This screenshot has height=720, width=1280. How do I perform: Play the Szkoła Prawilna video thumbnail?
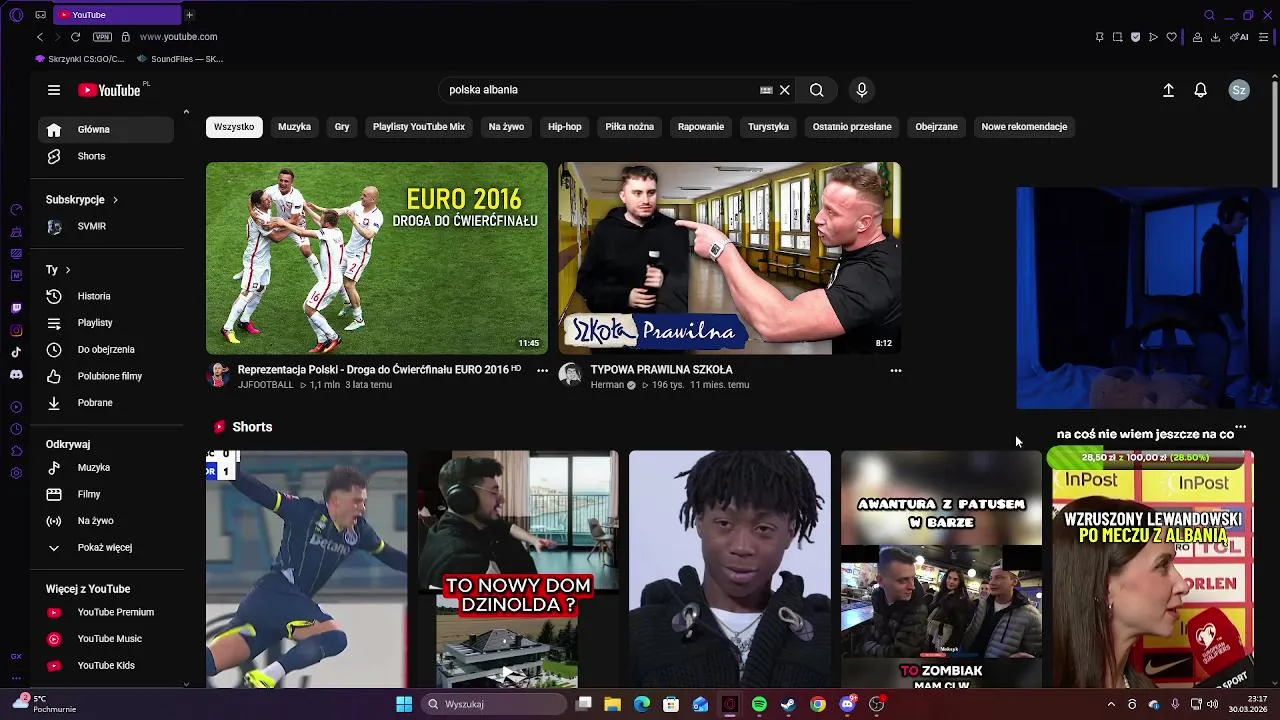730,258
